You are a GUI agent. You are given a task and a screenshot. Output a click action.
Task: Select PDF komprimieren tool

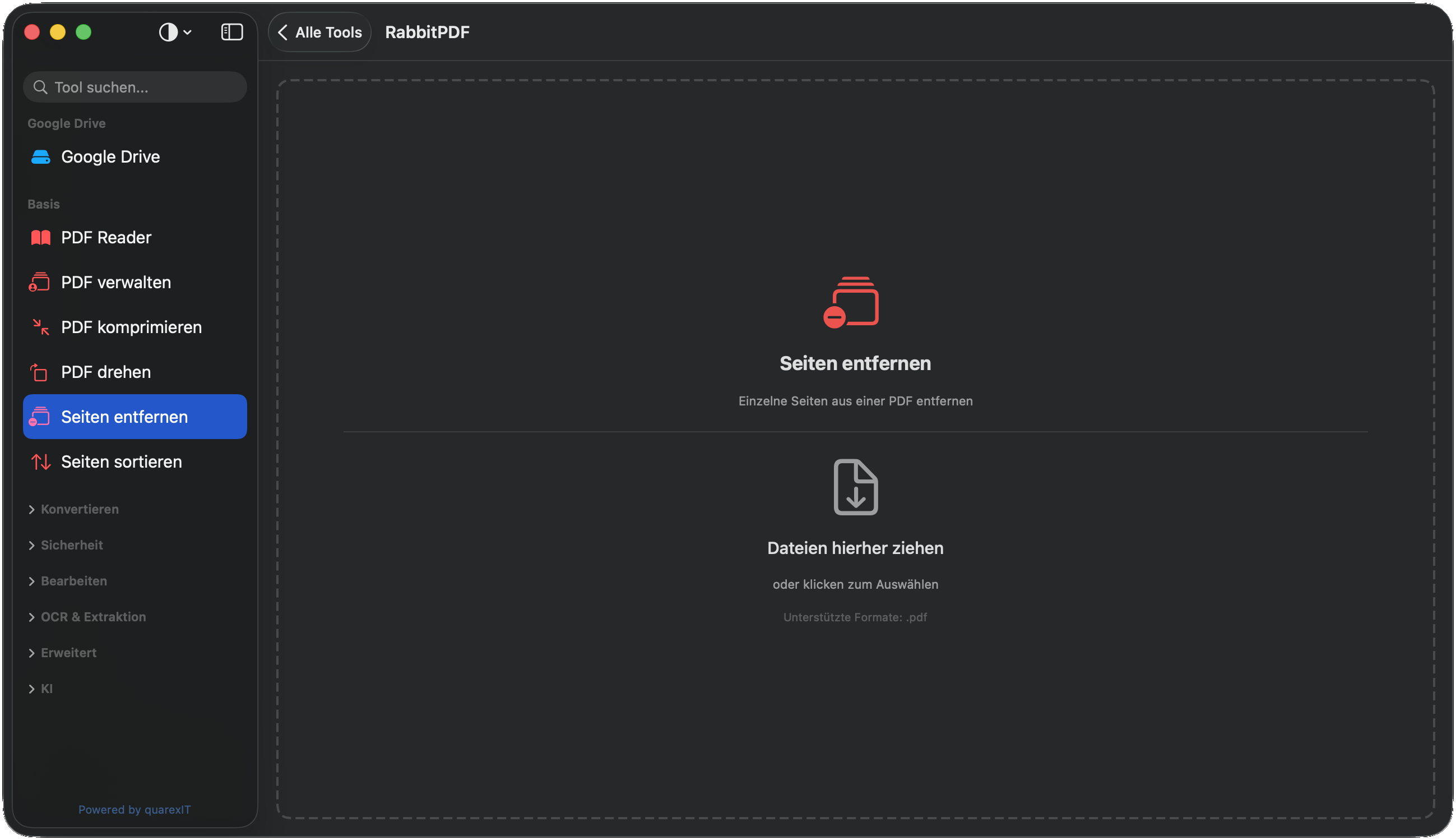[135, 327]
